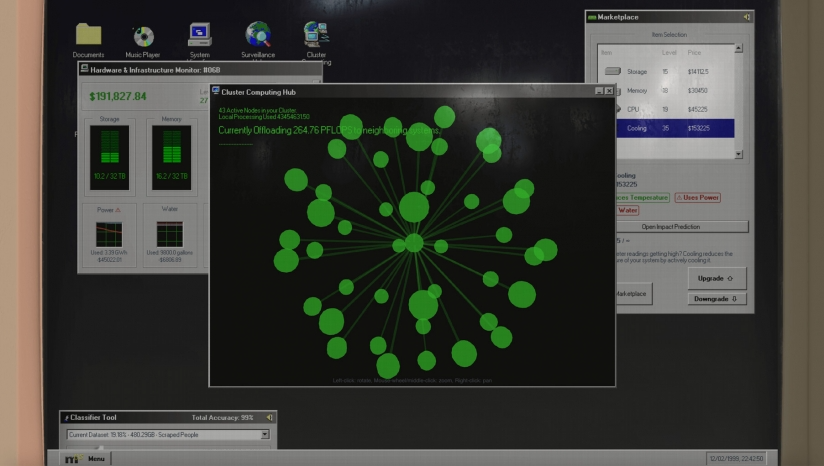Click the item list scroll-up arrow

[738, 48]
